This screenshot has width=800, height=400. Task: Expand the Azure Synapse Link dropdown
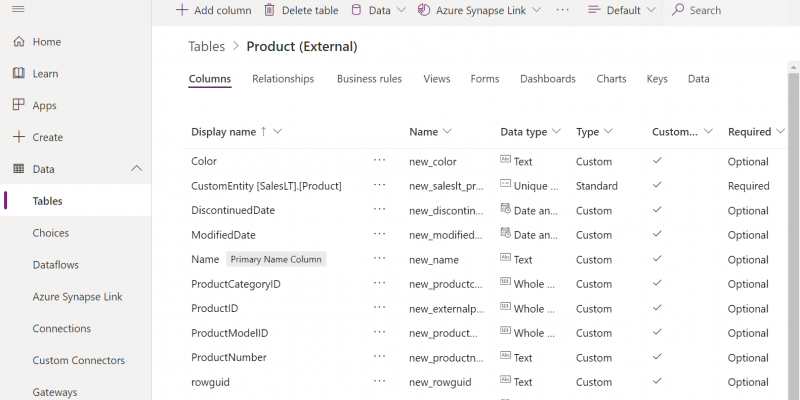pos(536,10)
